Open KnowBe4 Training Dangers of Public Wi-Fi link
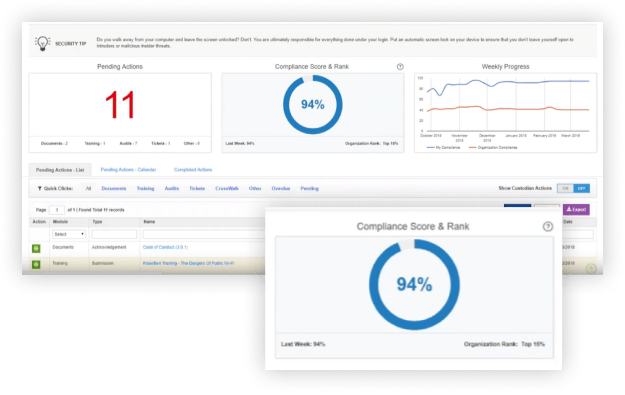The height and width of the screenshot is (395, 625). [188, 263]
